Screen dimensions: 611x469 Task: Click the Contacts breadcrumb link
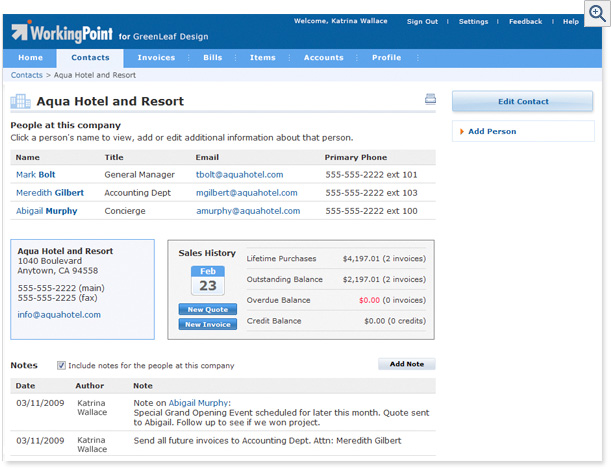point(26,75)
